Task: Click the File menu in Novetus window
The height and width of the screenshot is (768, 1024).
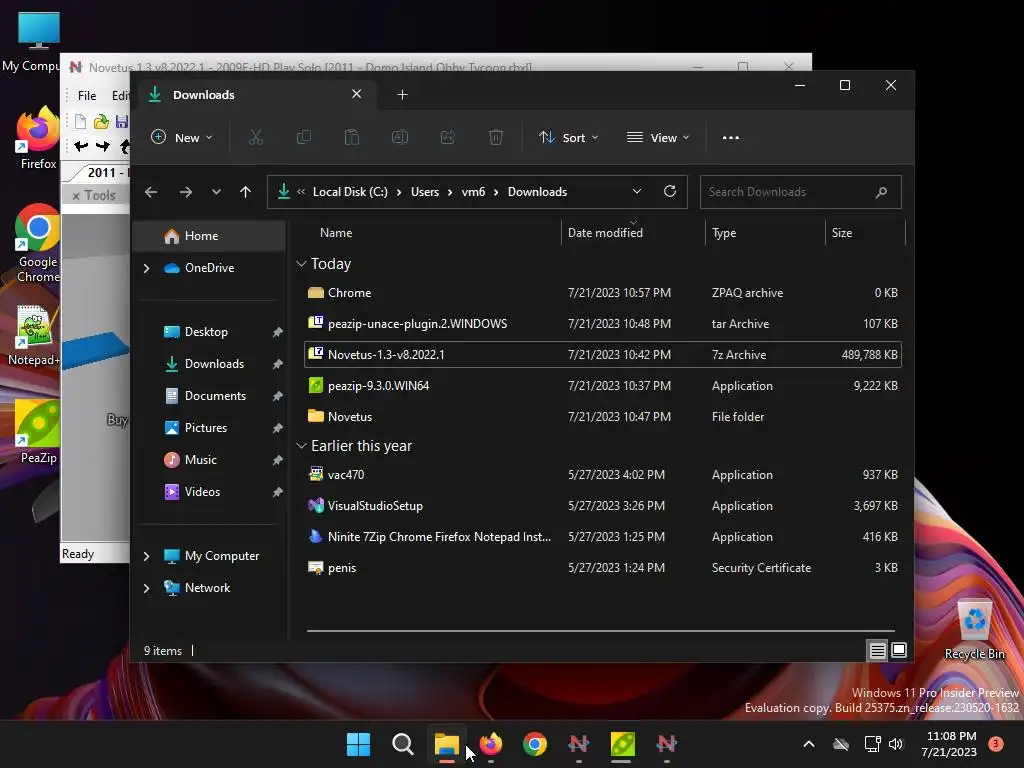Action: (87, 96)
